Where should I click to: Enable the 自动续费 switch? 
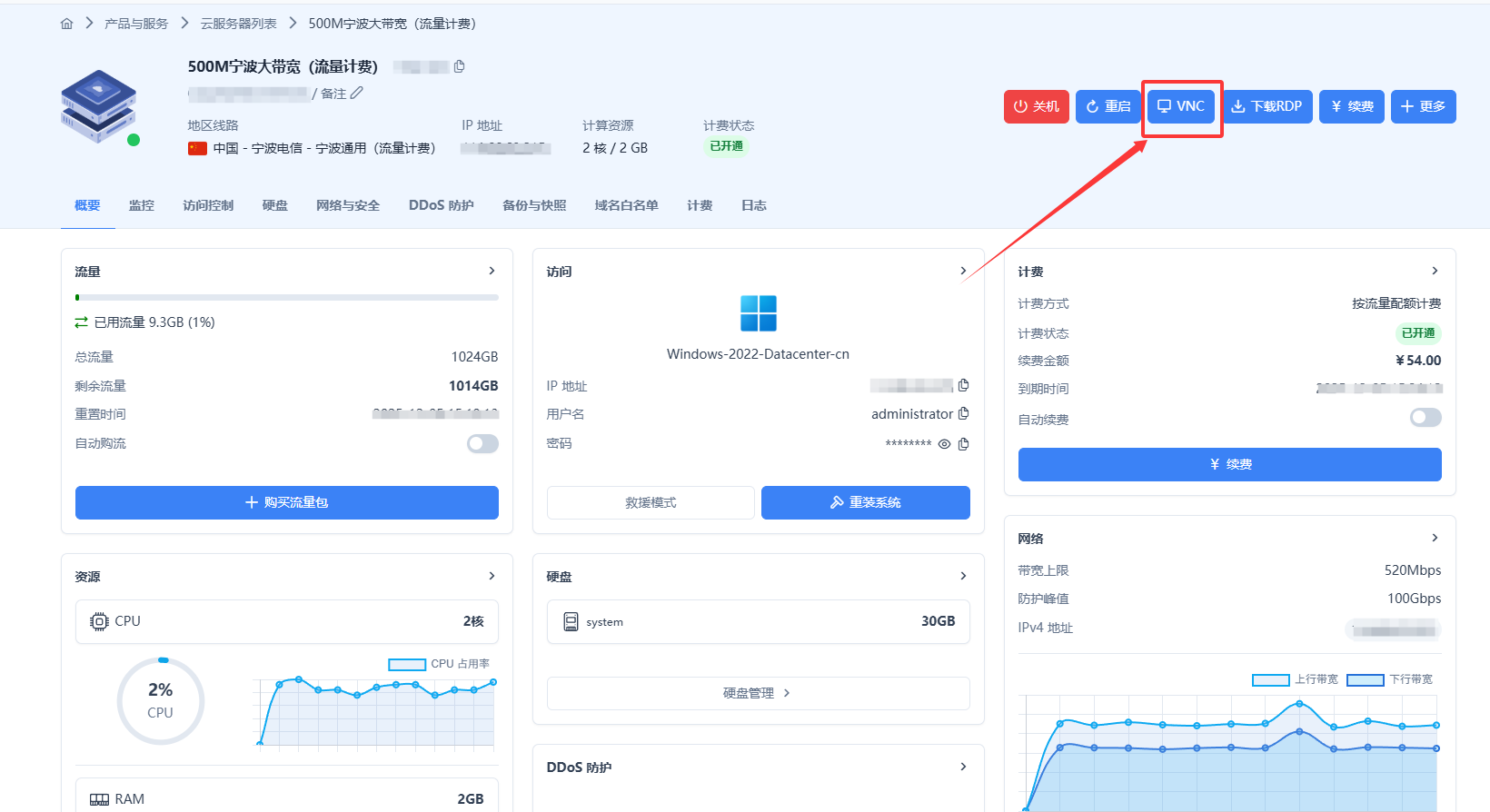(1425, 418)
